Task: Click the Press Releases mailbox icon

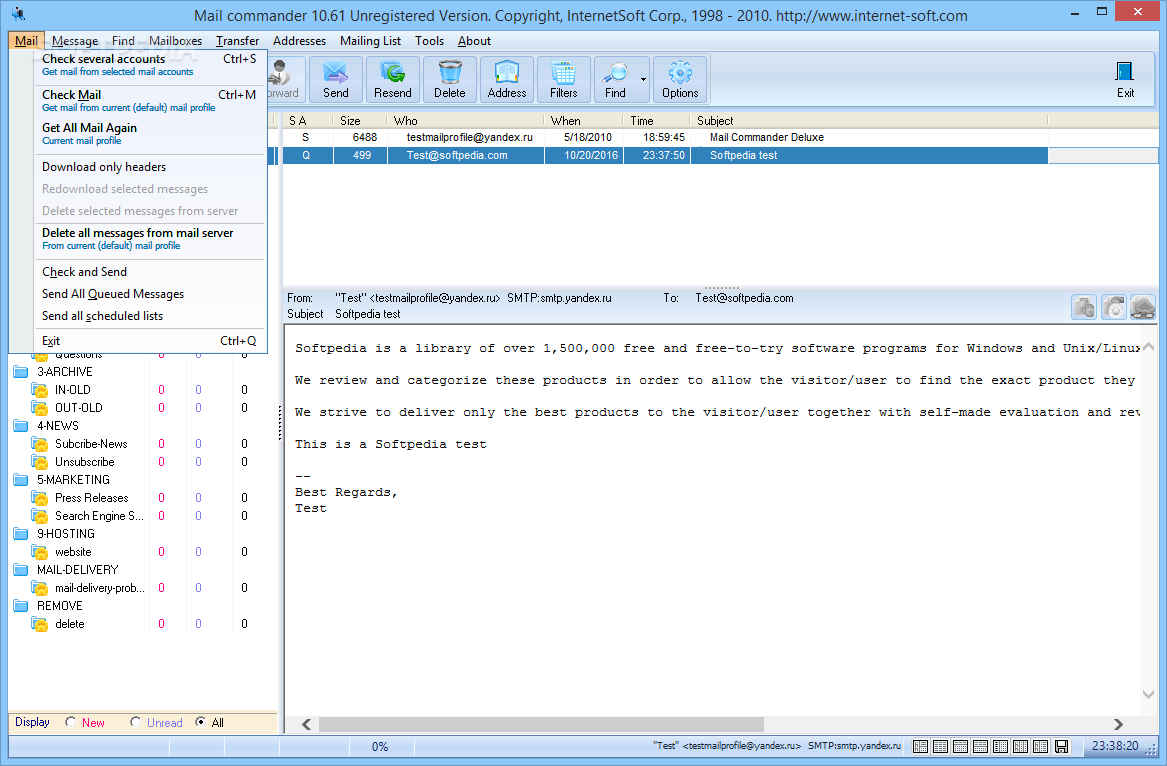Action: (39, 497)
